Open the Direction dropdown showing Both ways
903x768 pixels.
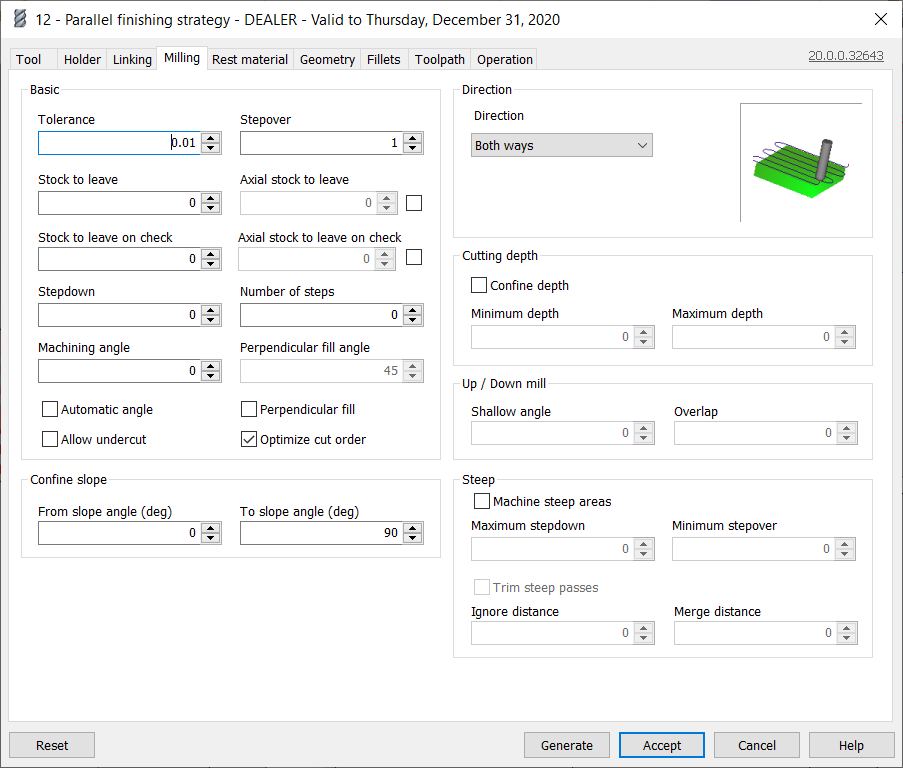tap(561, 146)
